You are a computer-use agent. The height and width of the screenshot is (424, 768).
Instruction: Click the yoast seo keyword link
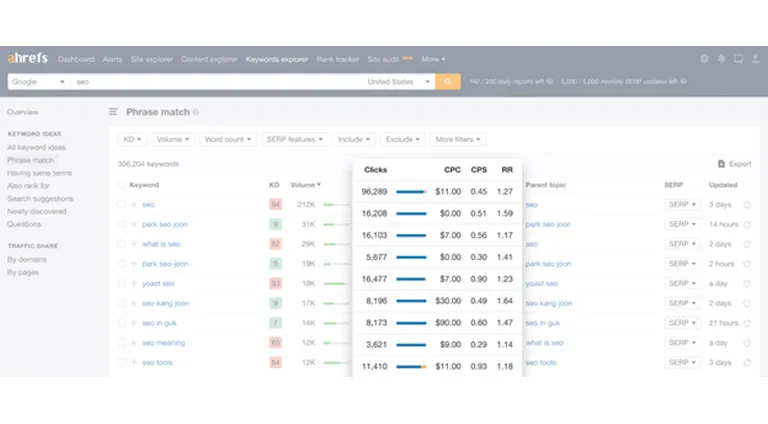click(x=158, y=283)
